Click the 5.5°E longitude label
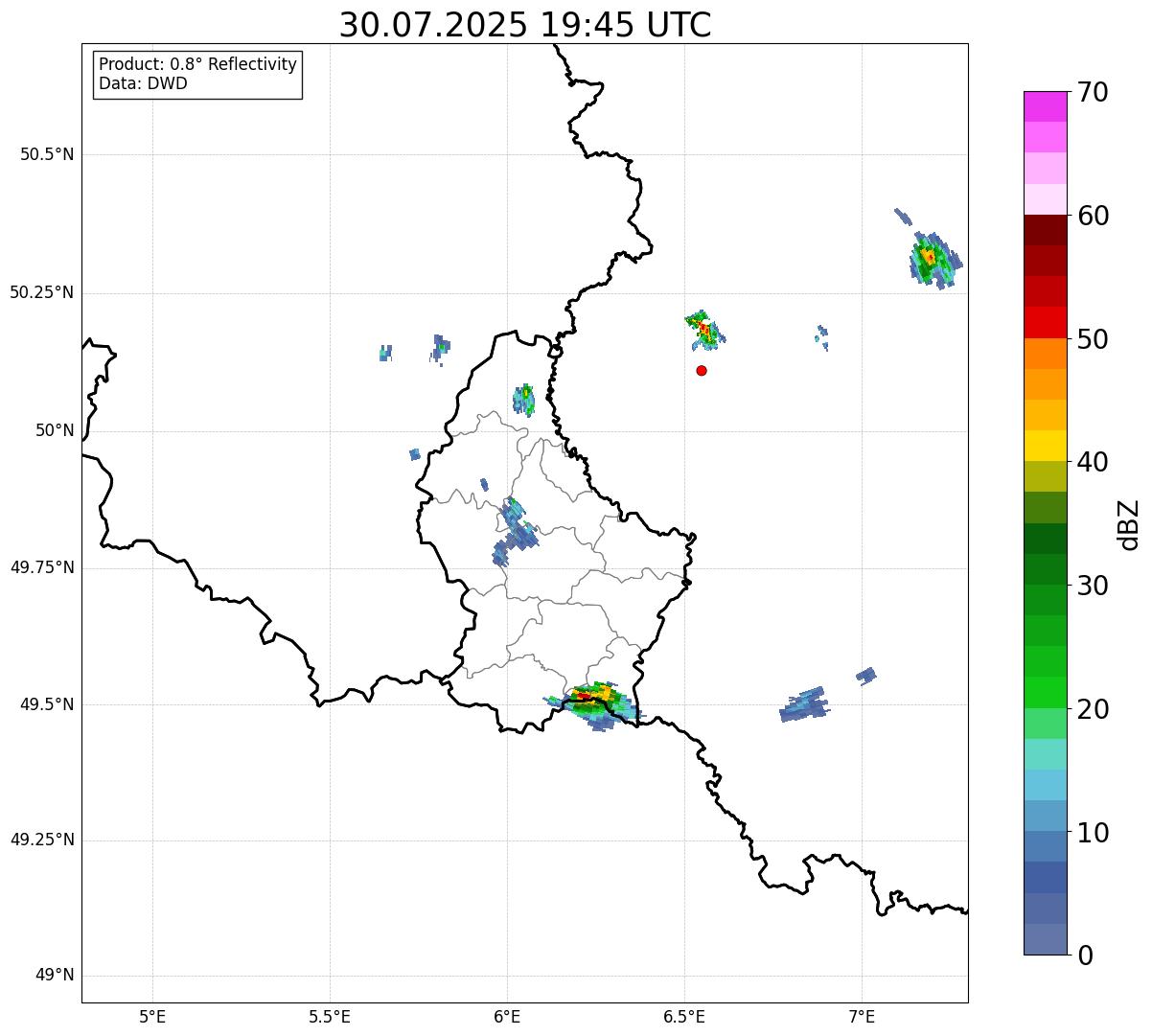 (x=330, y=1016)
